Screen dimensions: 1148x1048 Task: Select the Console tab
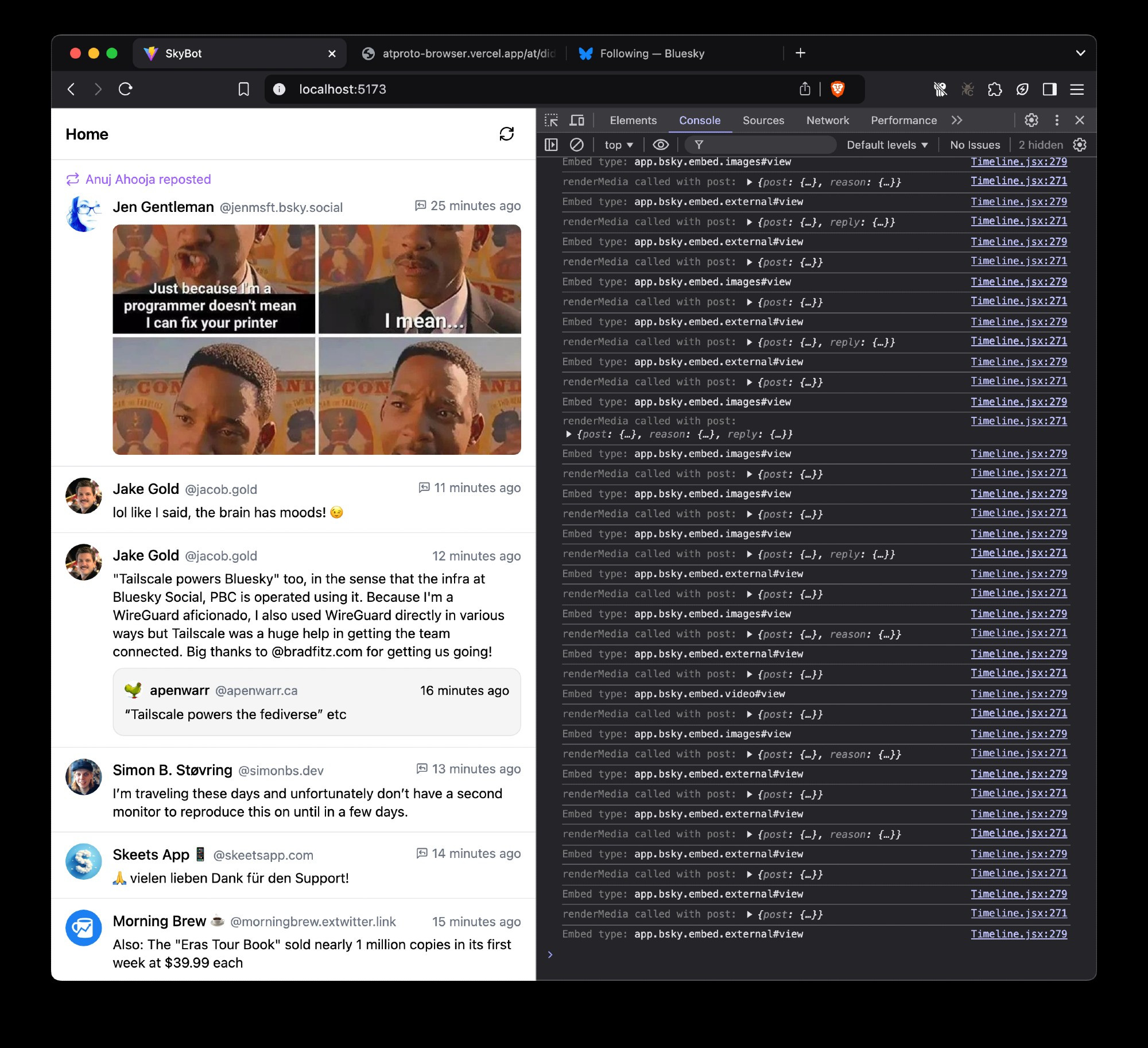700,120
